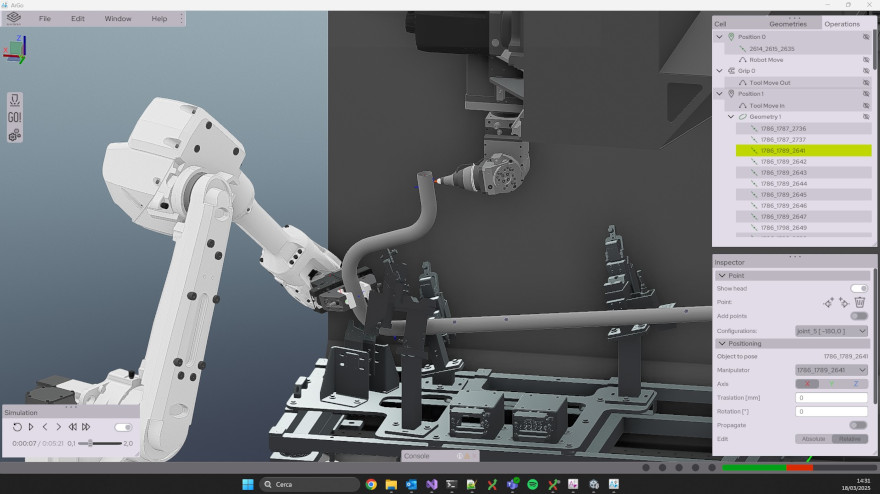The image size is (880, 494).
Task: Toggle visibility of Geometry 1
Action: click(866, 117)
